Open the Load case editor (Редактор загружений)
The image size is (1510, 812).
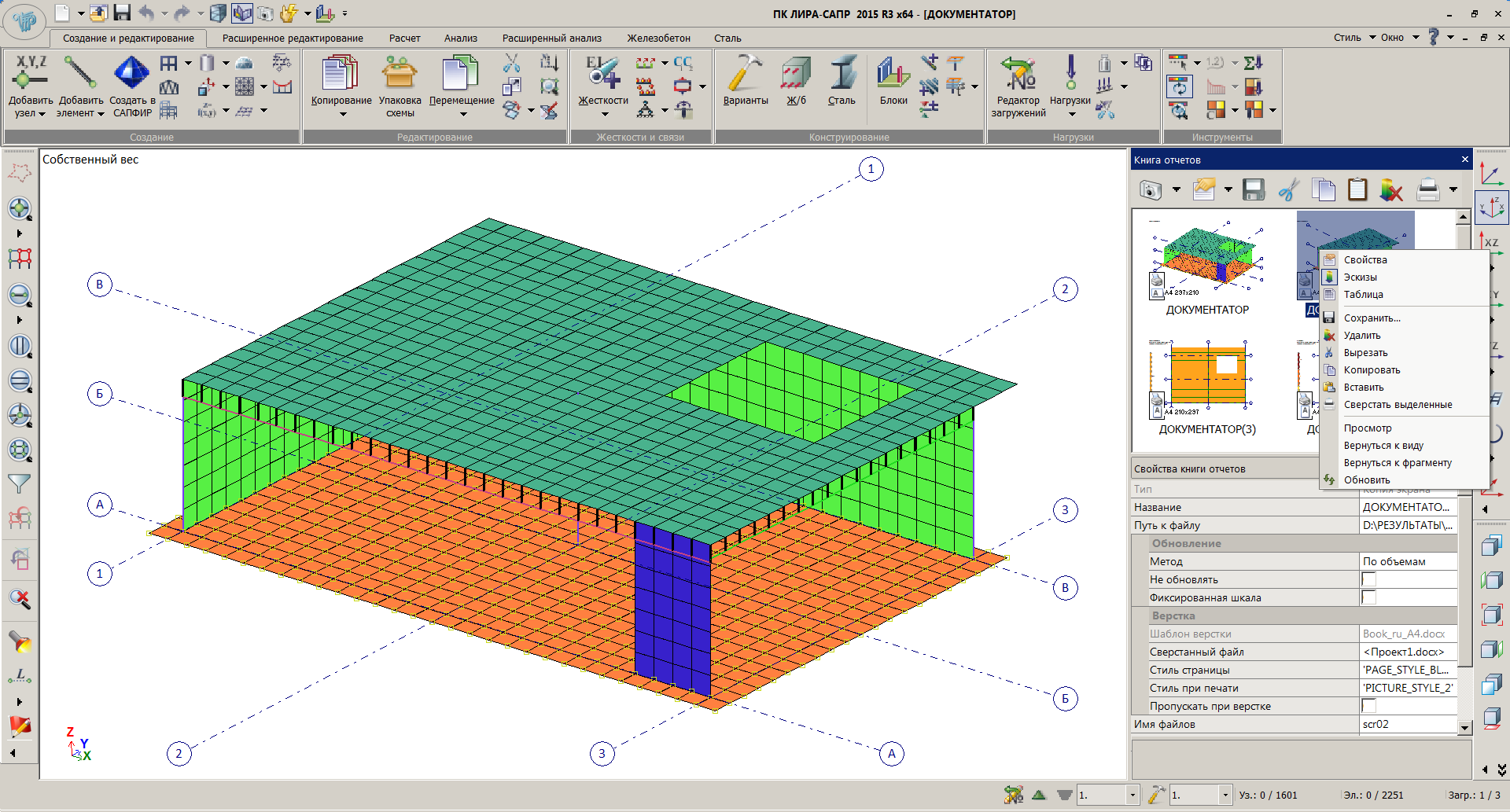(1018, 75)
